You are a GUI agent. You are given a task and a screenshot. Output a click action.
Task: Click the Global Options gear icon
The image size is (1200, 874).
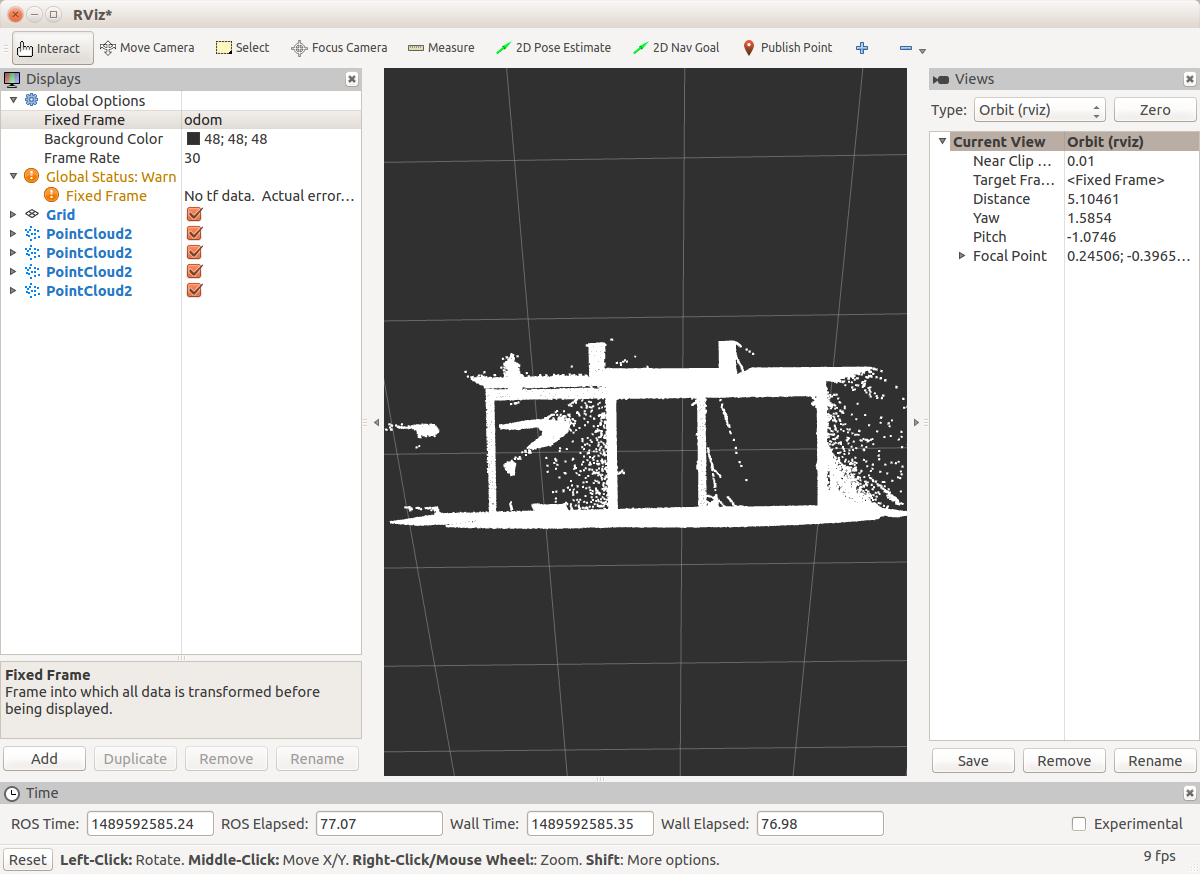pos(32,100)
